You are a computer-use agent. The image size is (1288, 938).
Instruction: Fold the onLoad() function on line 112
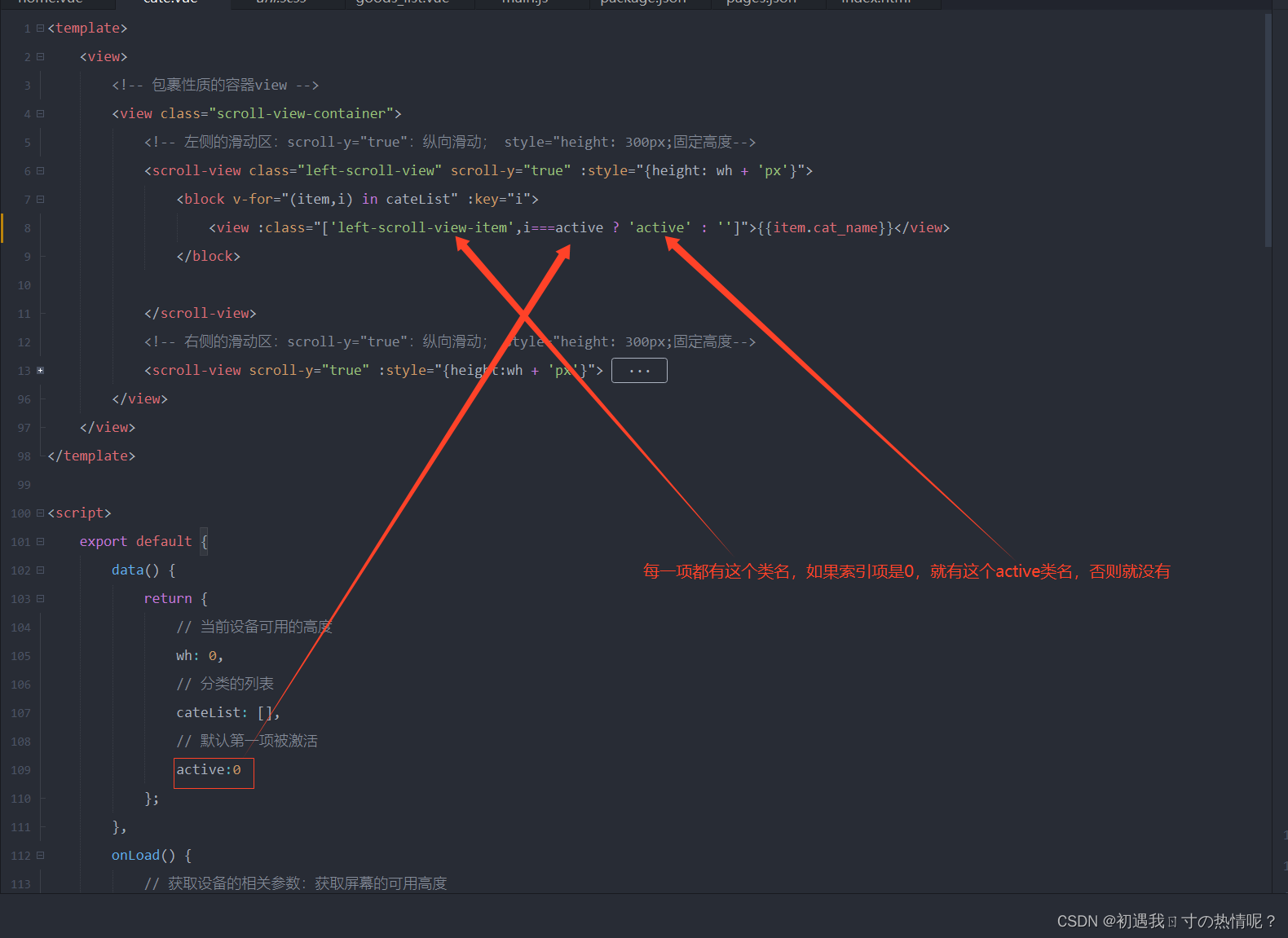click(40, 856)
